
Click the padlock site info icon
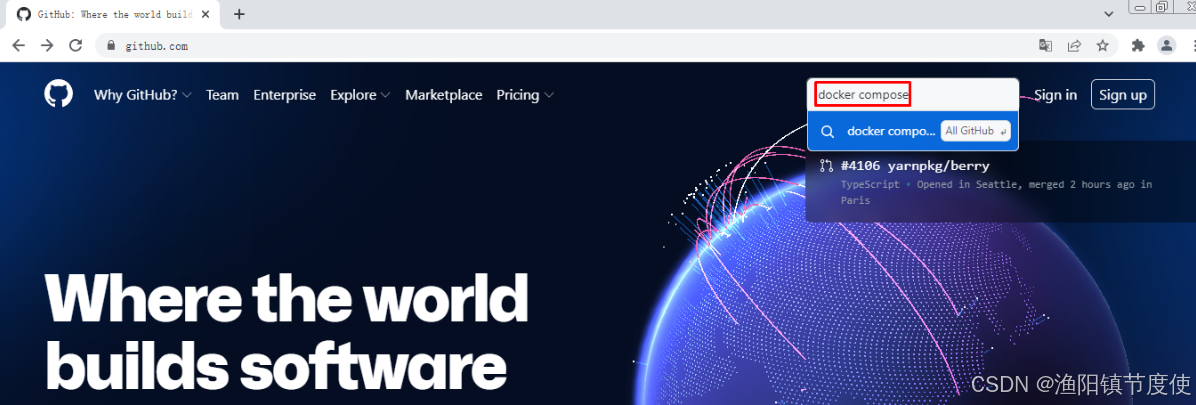(111, 46)
